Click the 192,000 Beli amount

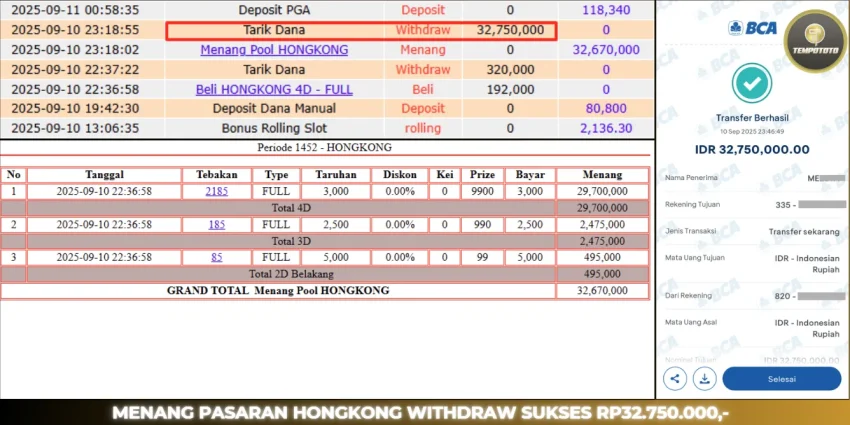pyautogui.click(x=510, y=89)
